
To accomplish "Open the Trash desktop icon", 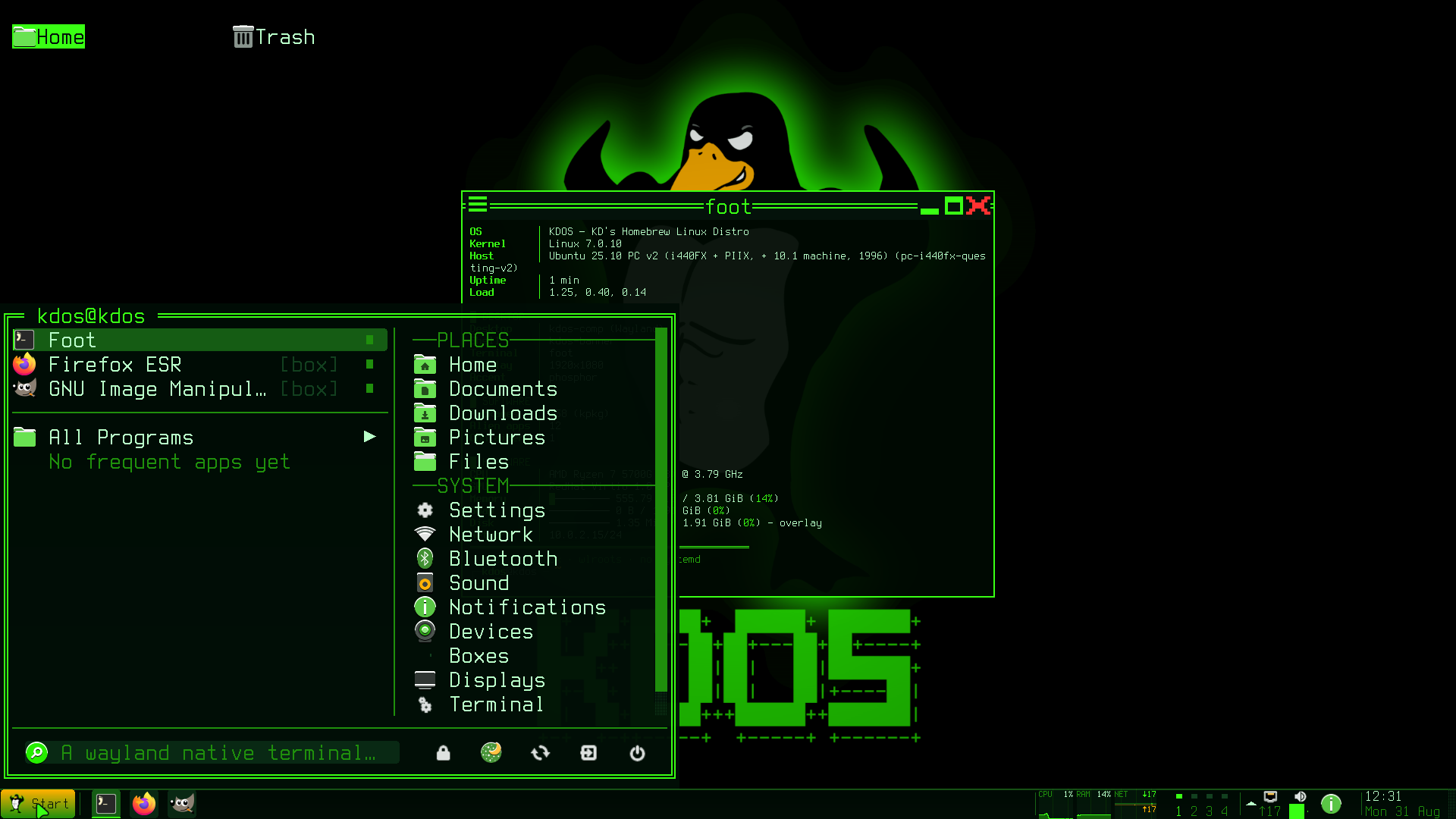I will point(274,36).
